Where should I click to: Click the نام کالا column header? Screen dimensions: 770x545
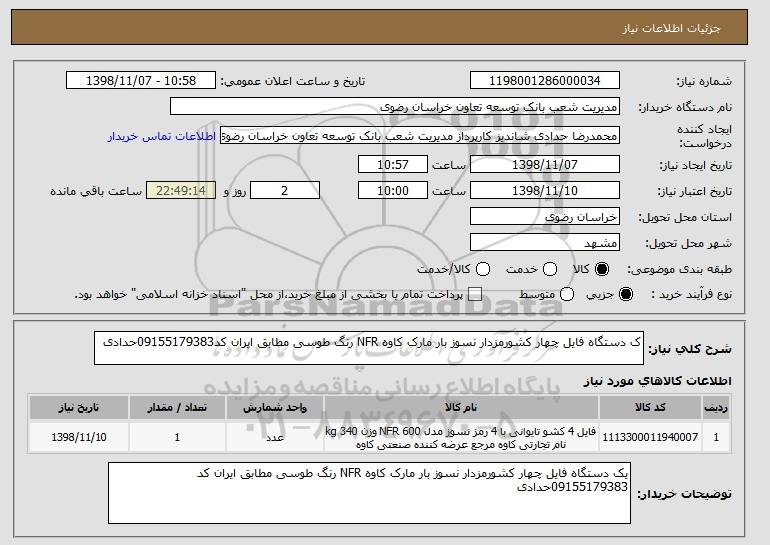pyautogui.click(x=461, y=408)
